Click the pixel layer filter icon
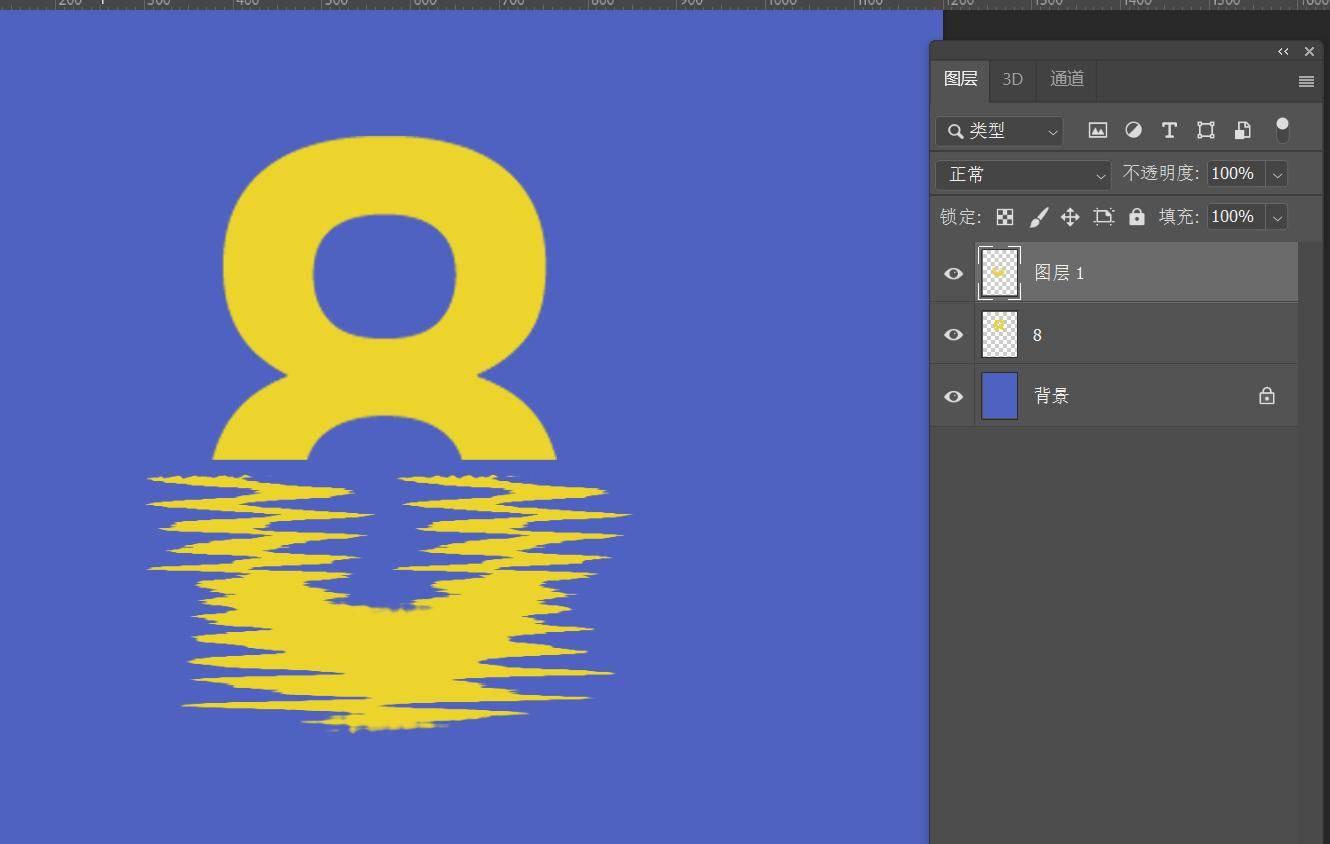The image size is (1330, 844). (x=1097, y=130)
